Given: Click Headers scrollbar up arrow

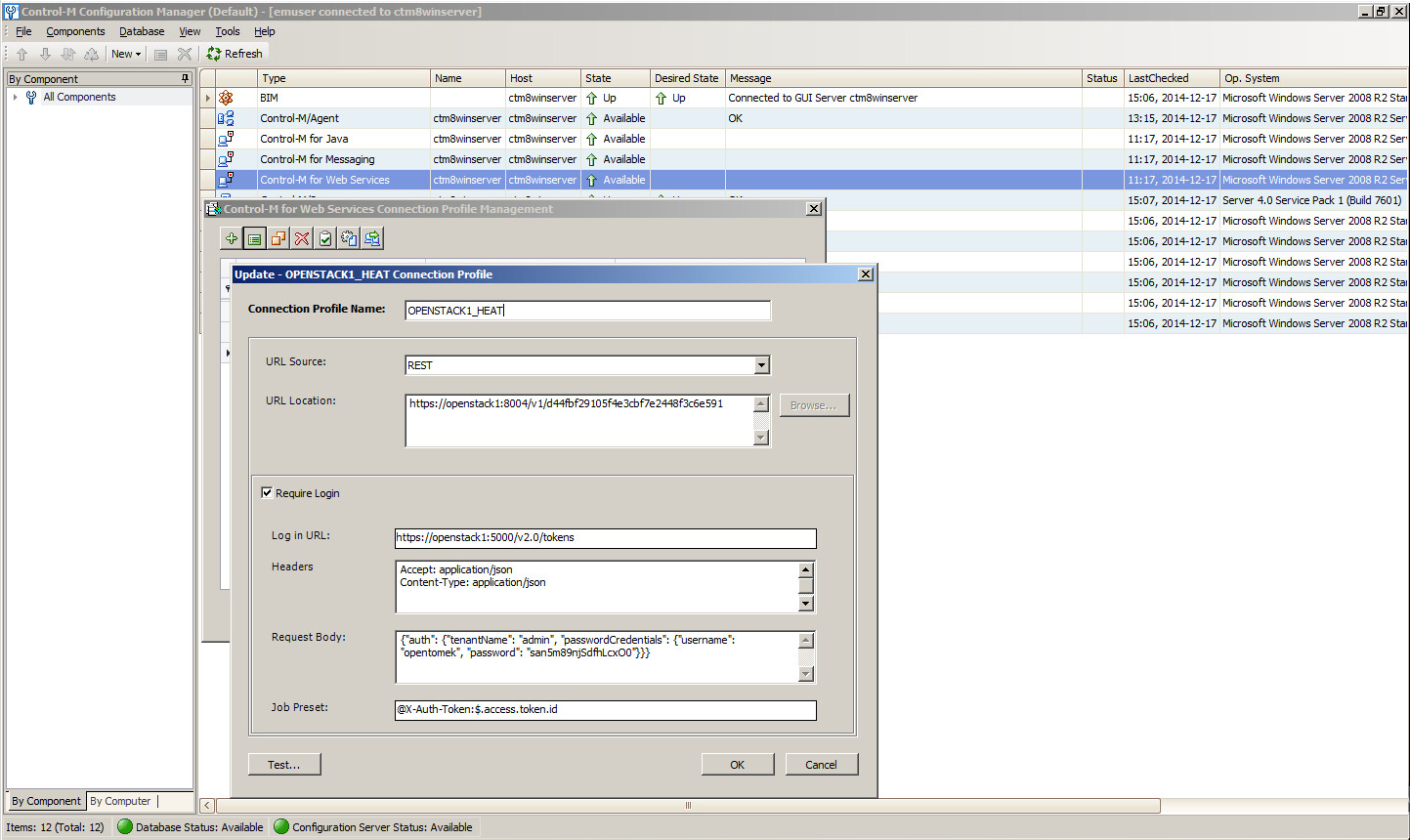Looking at the screenshot, I should (x=806, y=569).
